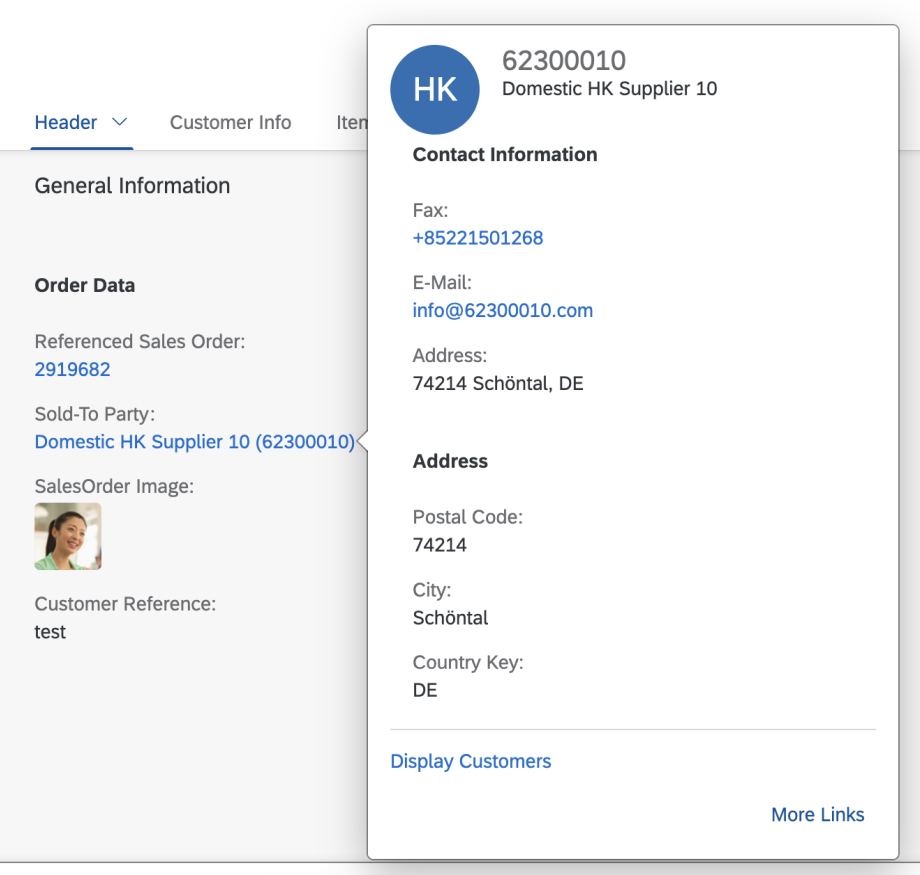Screen dimensions: 920x875
Task: Open the SalesOrder Image thumbnail
Action: [x=68, y=536]
